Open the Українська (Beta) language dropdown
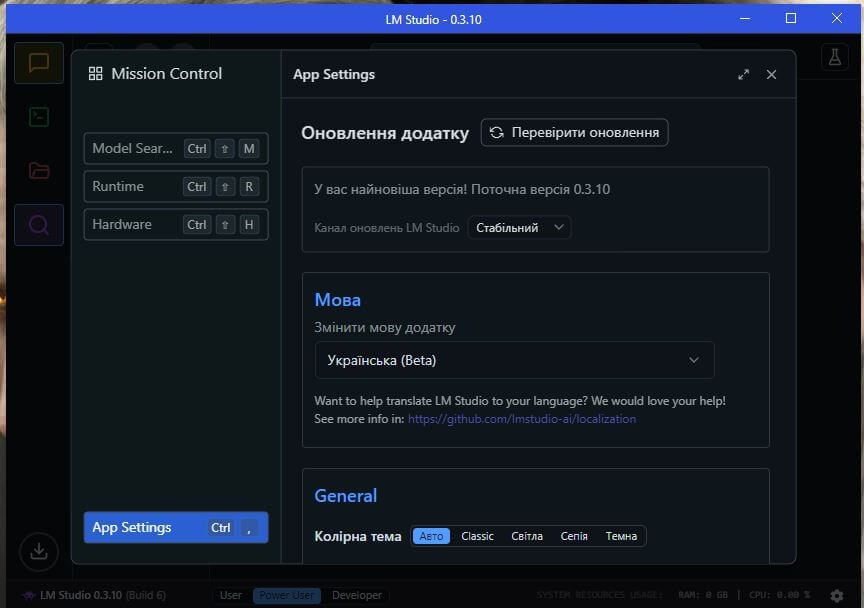Viewport: 864px width, 608px height. tap(514, 360)
